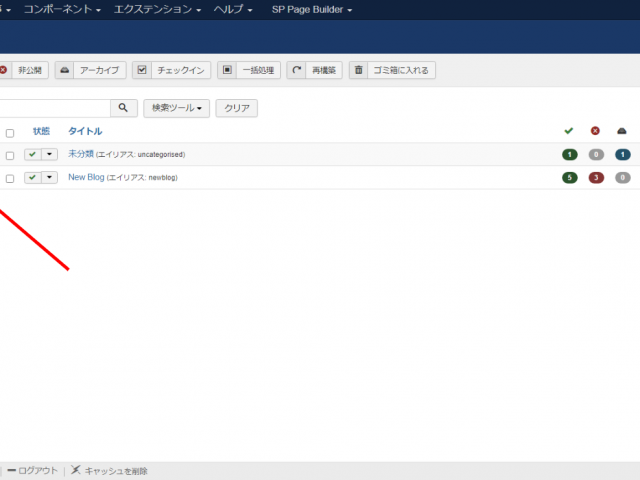
Task: Toggle the select-all header checkbox
Action: click(10, 133)
